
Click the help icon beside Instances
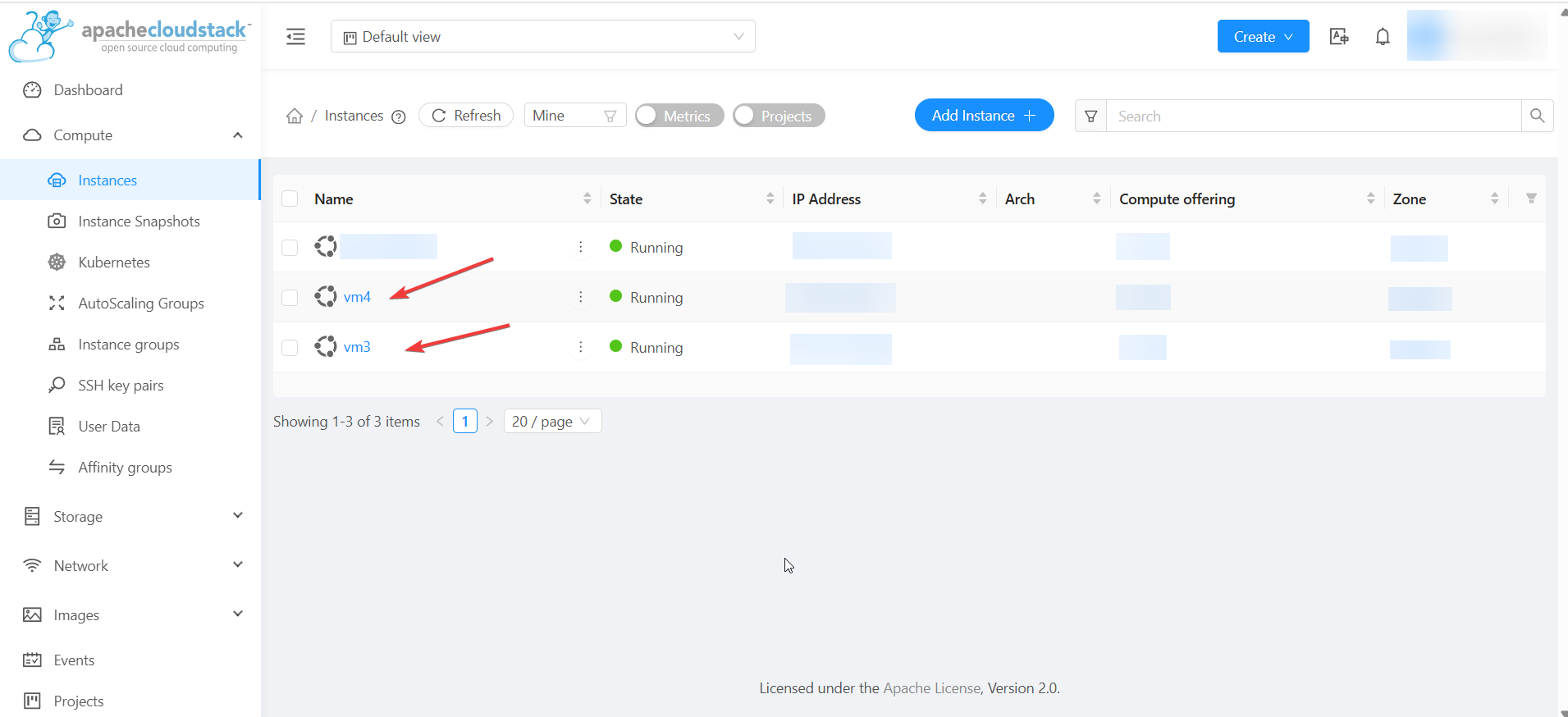tap(399, 116)
